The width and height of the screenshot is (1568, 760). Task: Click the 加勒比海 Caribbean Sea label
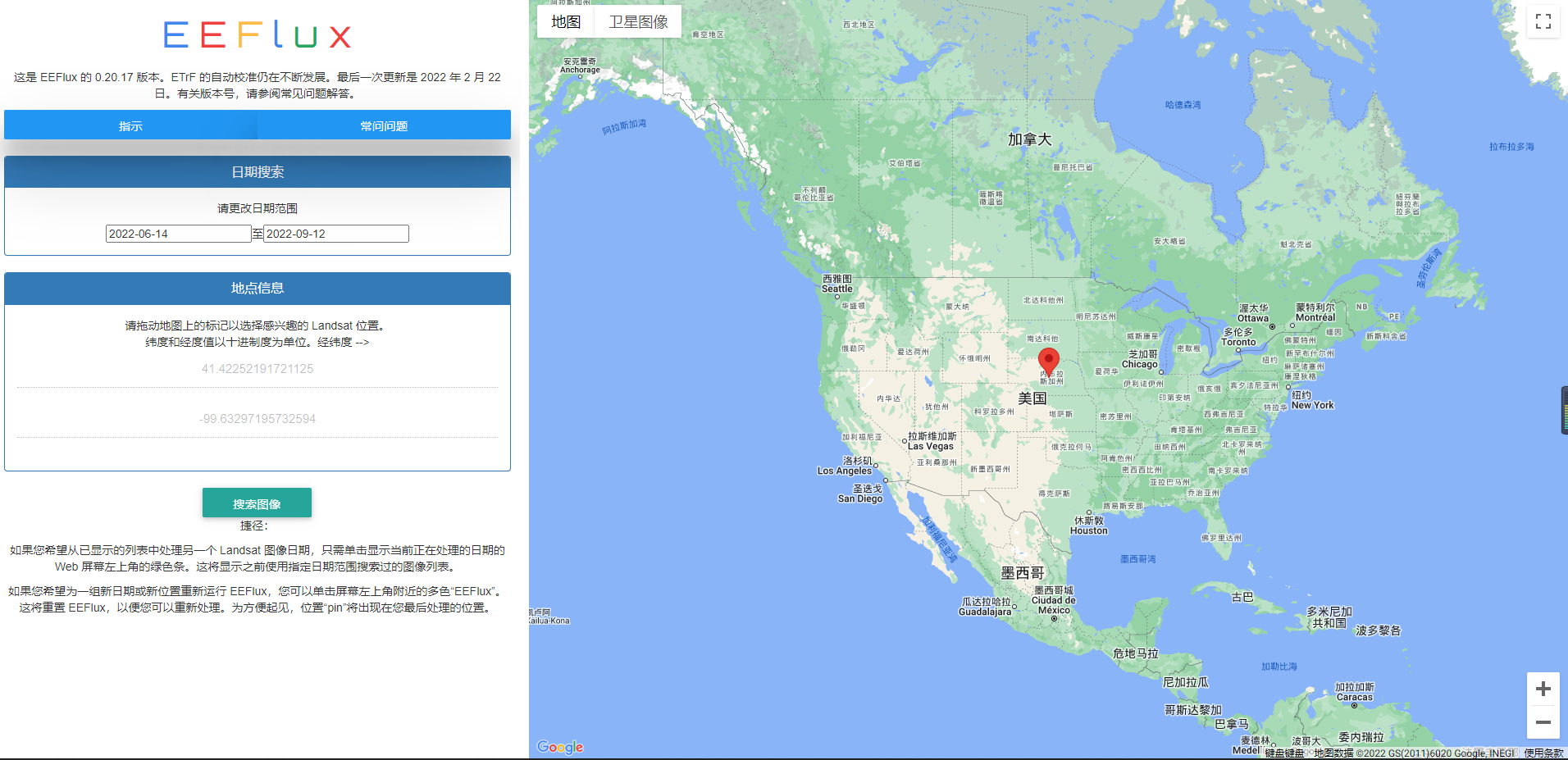1279,667
